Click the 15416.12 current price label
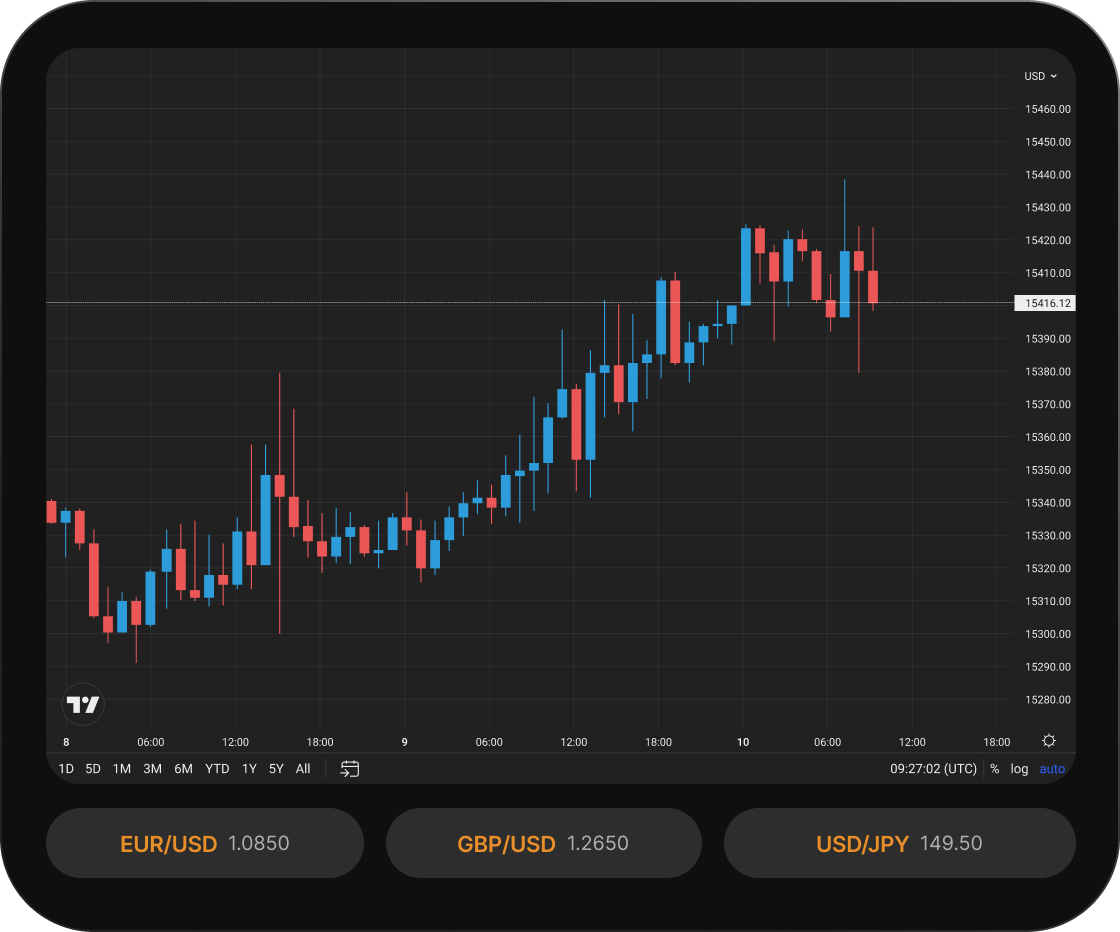Viewport: 1120px width, 932px height. (x=1045, y=303)
